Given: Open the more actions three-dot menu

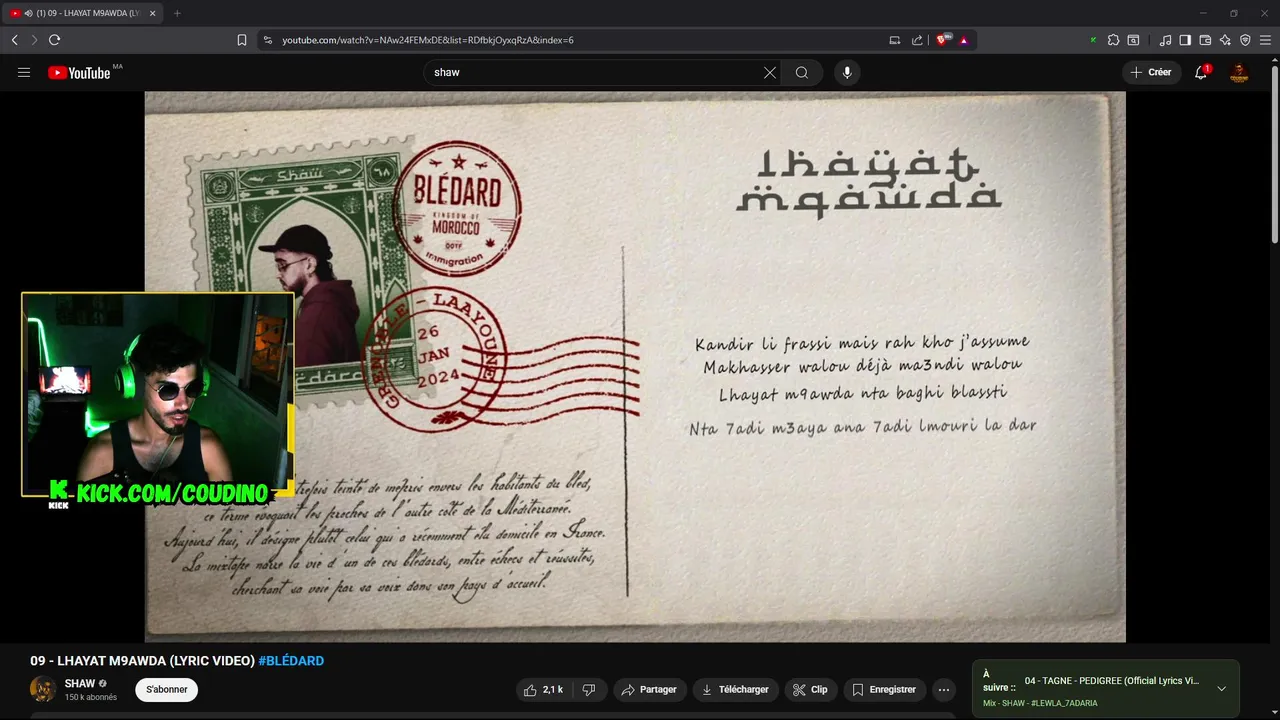Looking at the screenshot, I should [943, 690].
